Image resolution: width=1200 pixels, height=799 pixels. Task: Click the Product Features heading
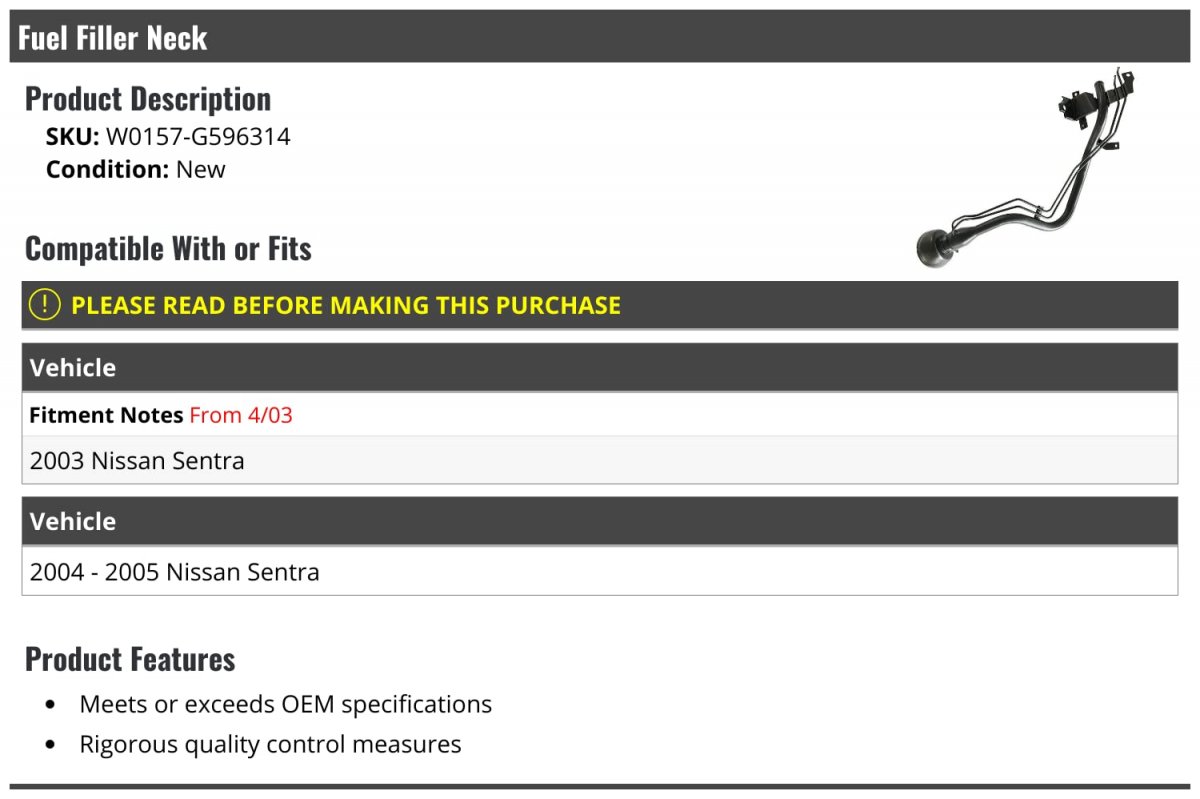coord(130,660)
